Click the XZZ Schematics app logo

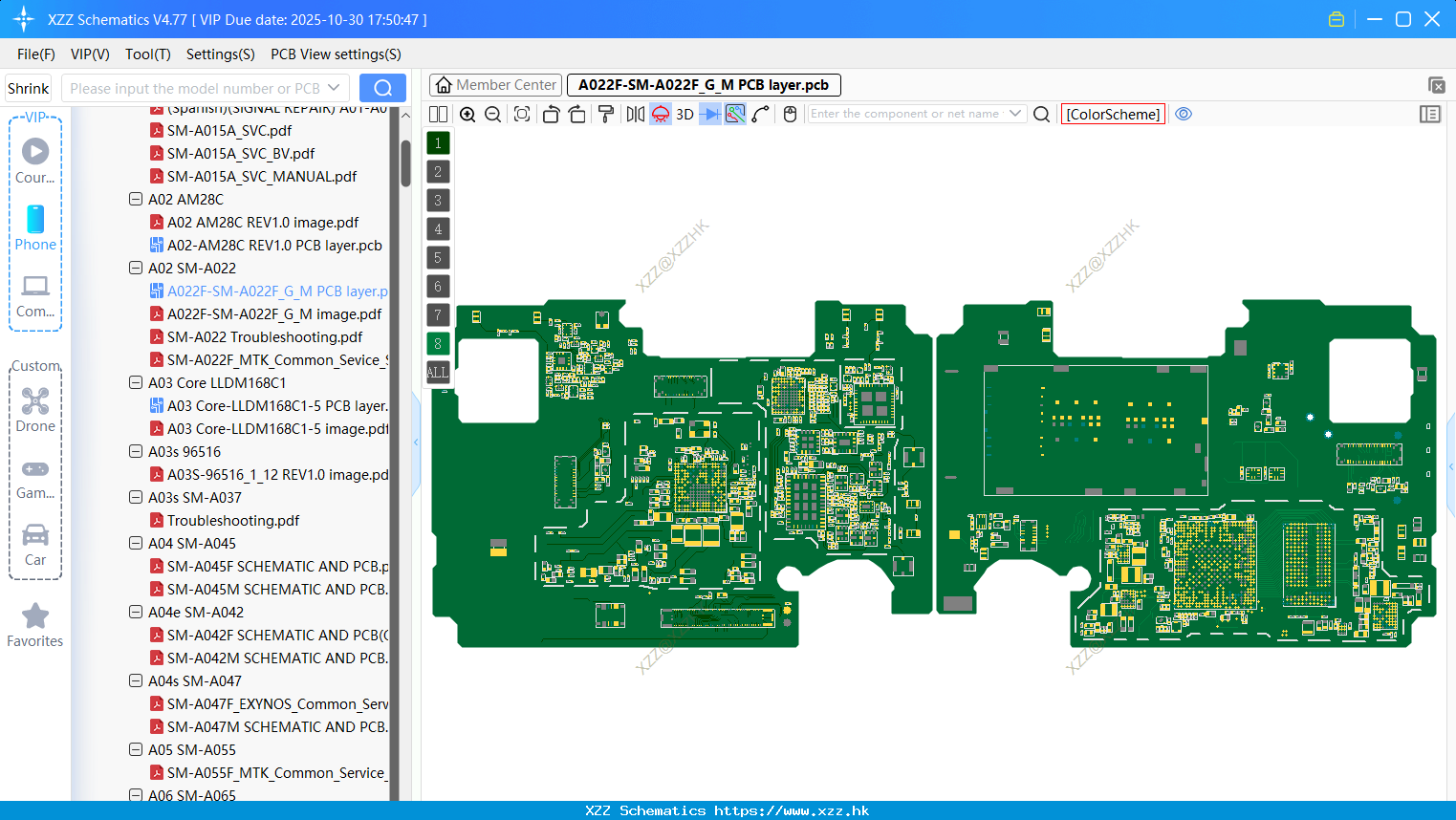[x=24, y=19]
